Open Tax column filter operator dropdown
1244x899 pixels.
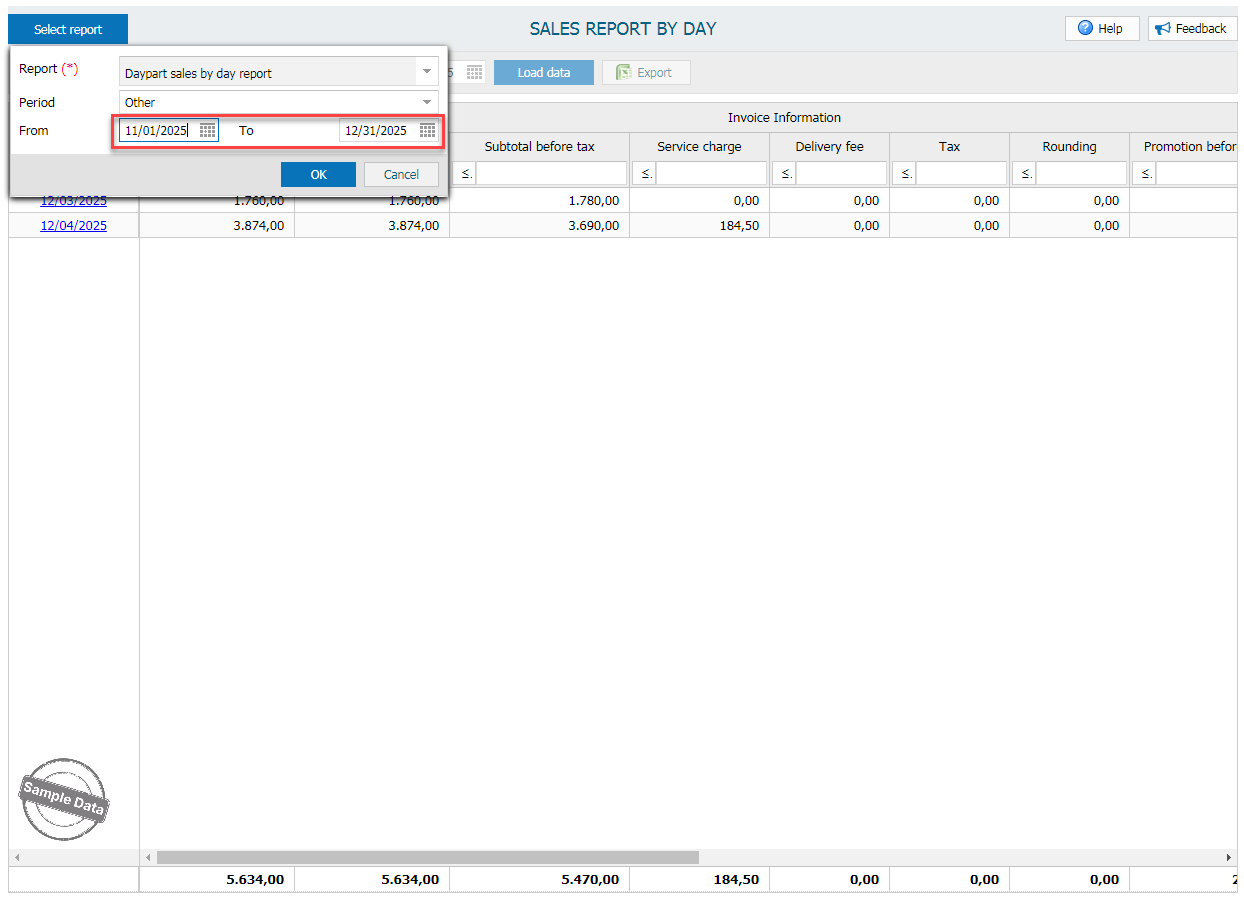click(903, 174)
